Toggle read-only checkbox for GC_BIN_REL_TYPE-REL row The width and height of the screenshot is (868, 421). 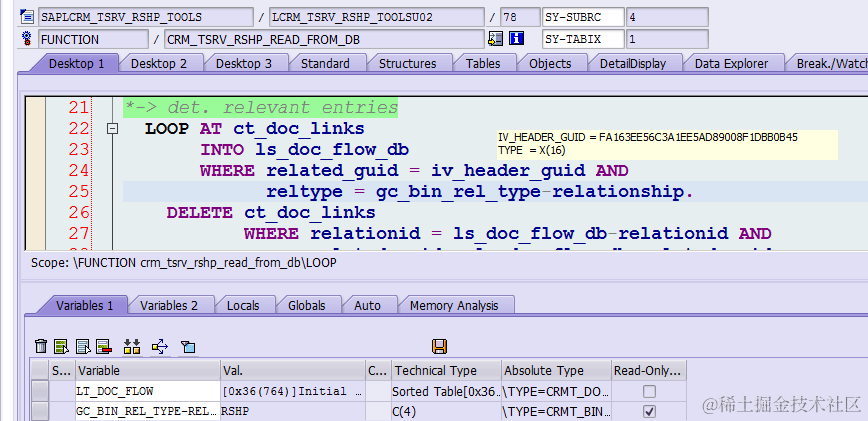click(x=649, y=412)
